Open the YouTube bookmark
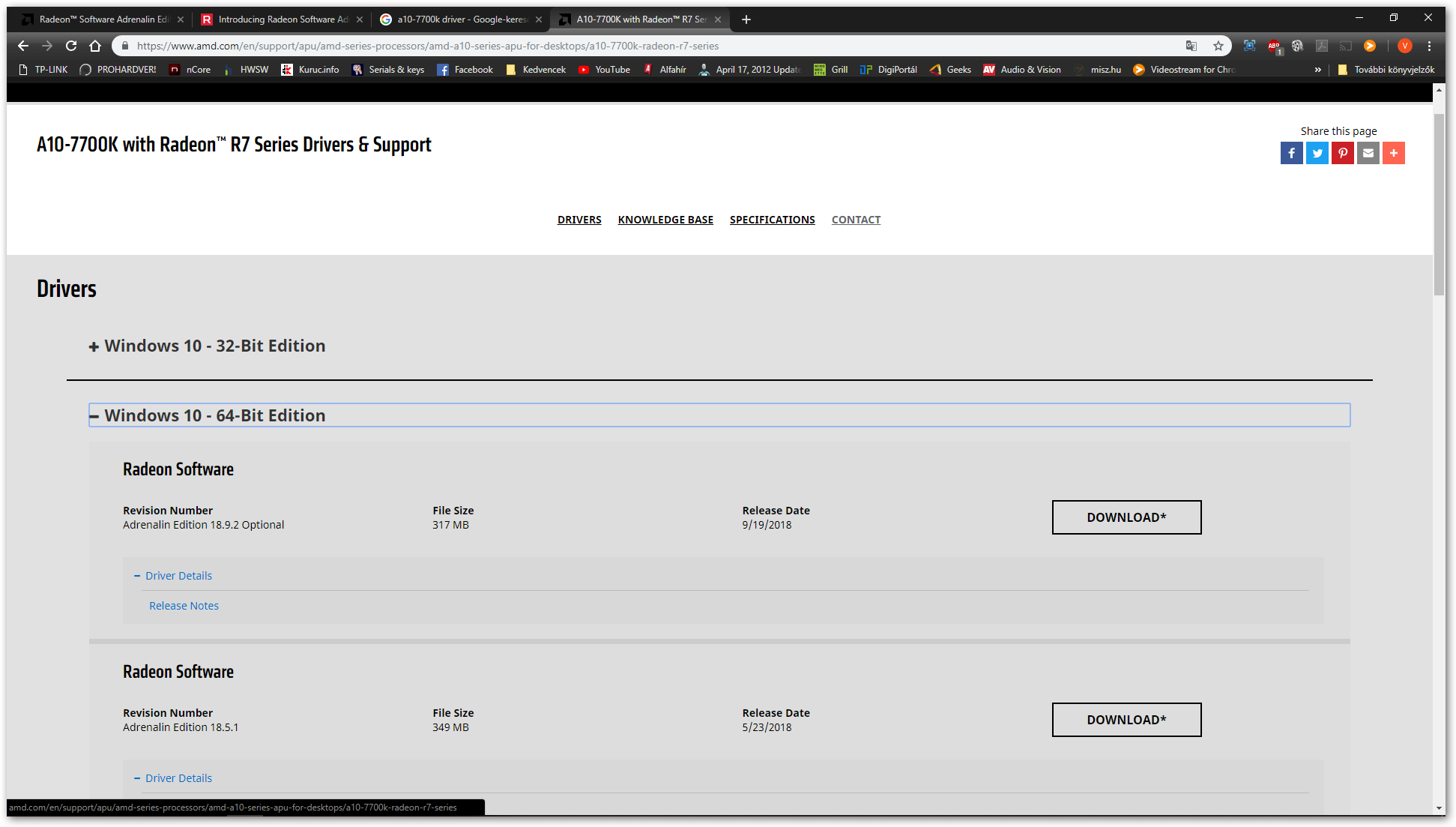This screenshot has height=827, width=1456. [x=604, y=70]
